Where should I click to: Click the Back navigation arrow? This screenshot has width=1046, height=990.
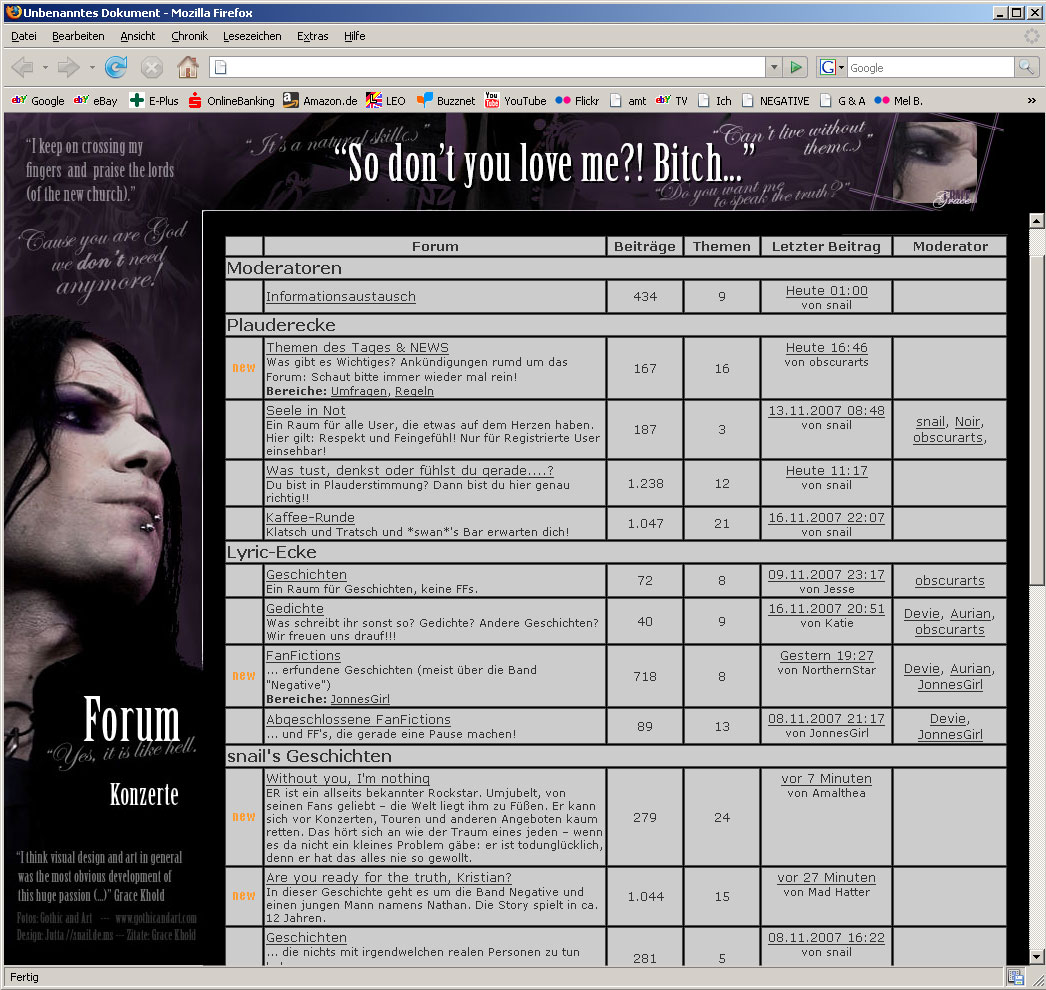coord(22,67)
